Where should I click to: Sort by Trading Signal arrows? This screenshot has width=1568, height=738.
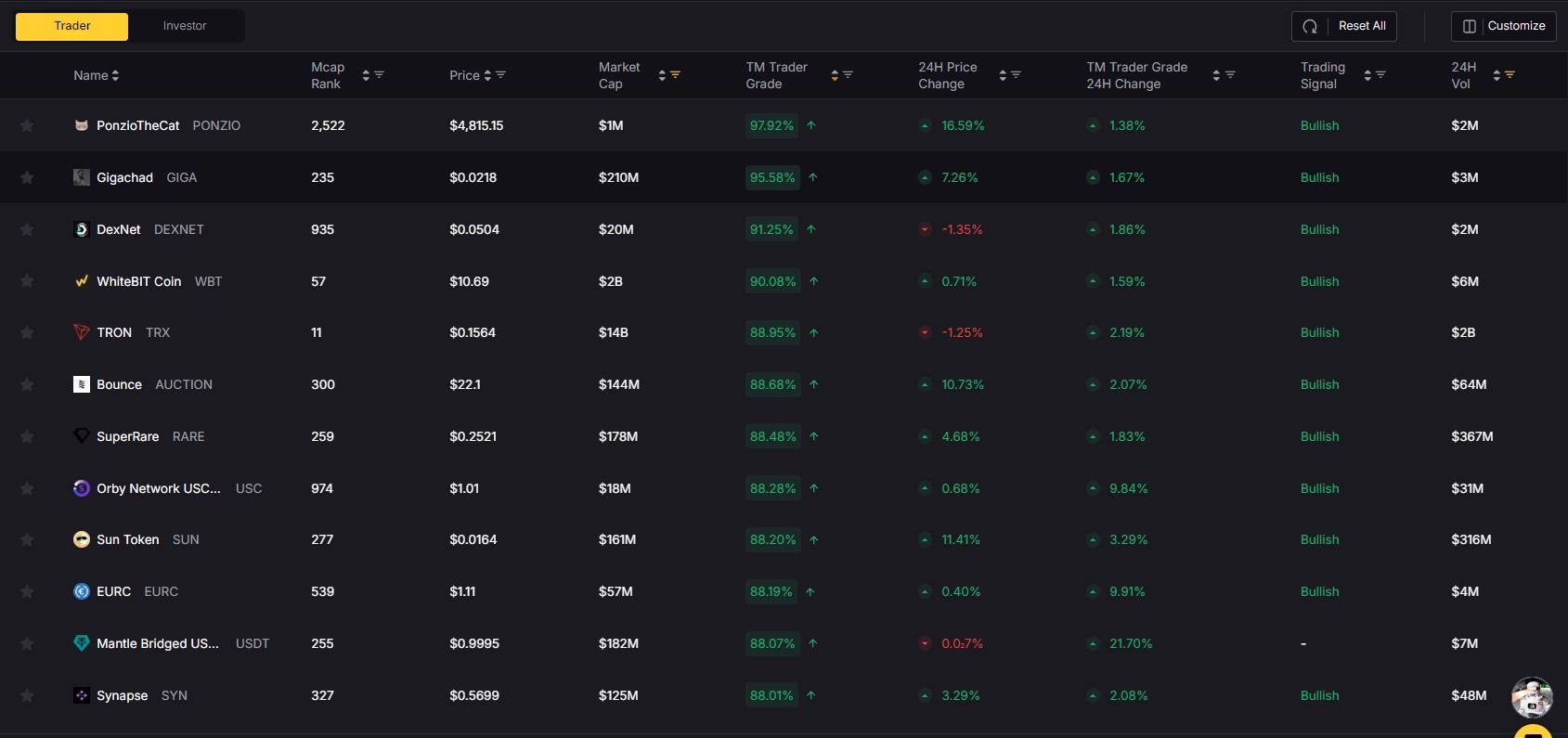pyautogui.click(x=1367, y=75)
